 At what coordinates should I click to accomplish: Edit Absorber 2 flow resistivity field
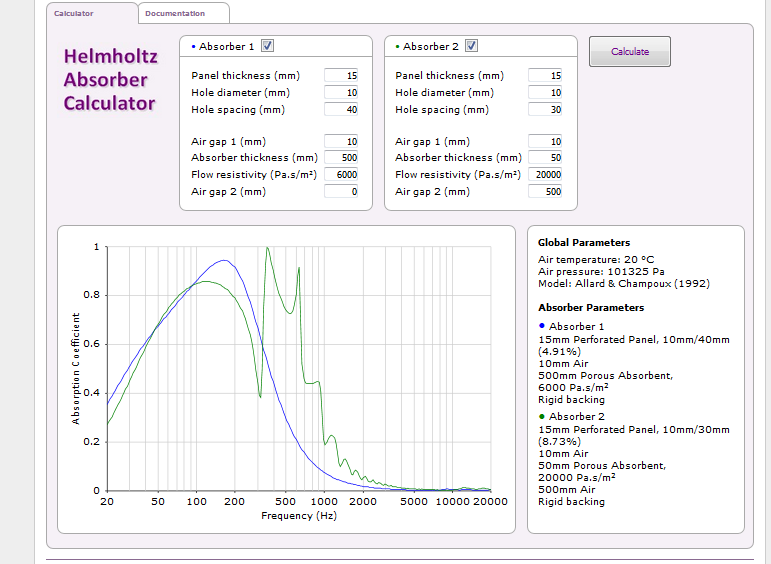(545, 175)
